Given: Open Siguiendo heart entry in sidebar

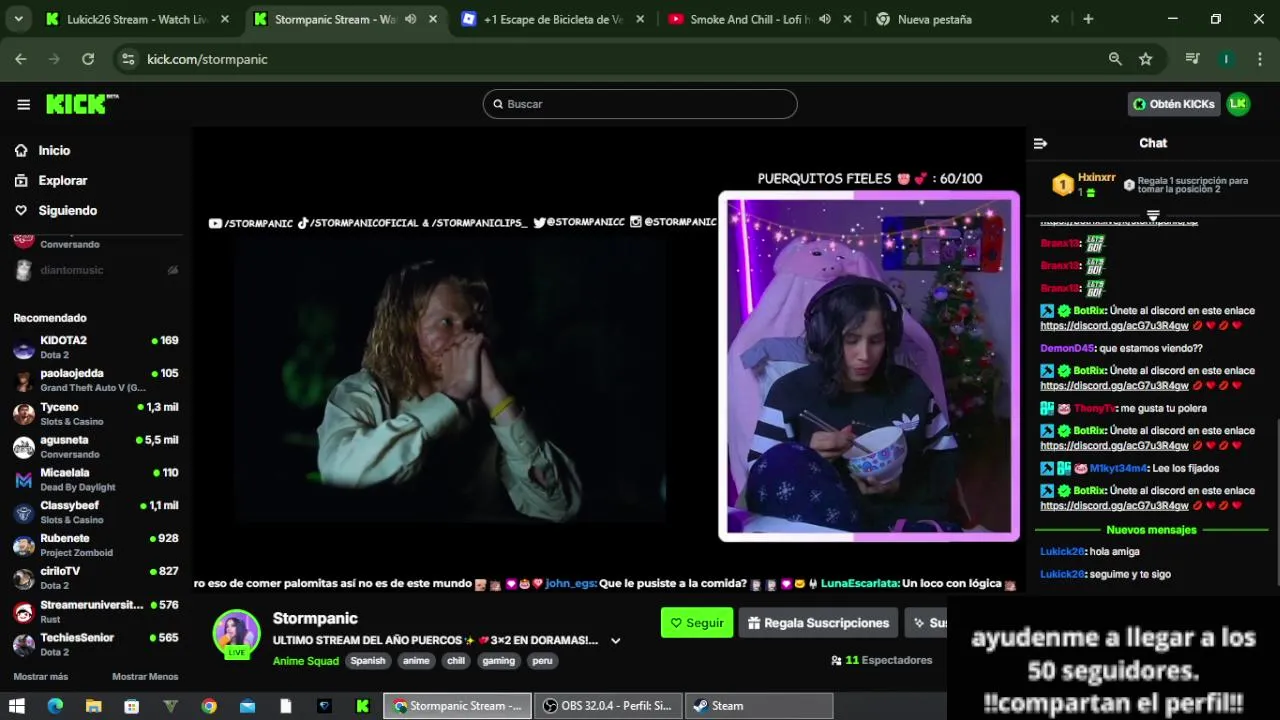Looking at the screenshot, I should point(56,211).
